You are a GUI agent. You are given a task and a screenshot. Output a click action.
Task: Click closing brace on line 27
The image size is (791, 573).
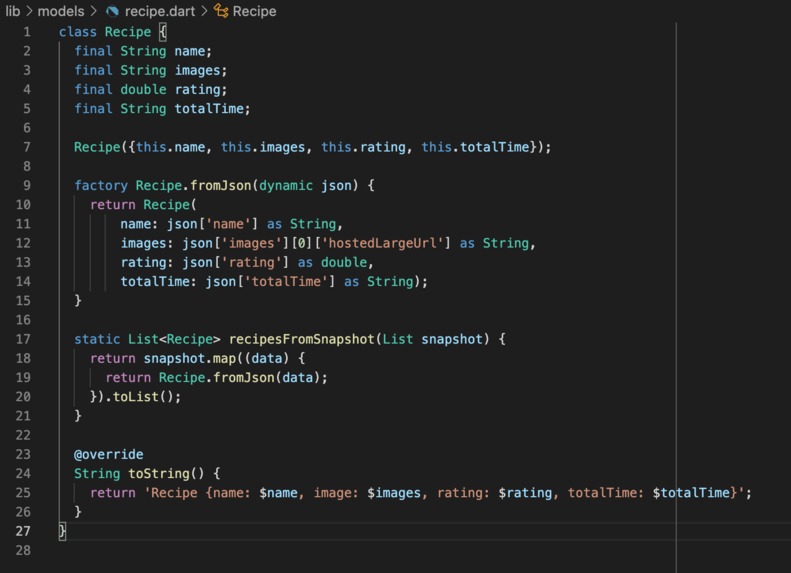tap(62, 531)
